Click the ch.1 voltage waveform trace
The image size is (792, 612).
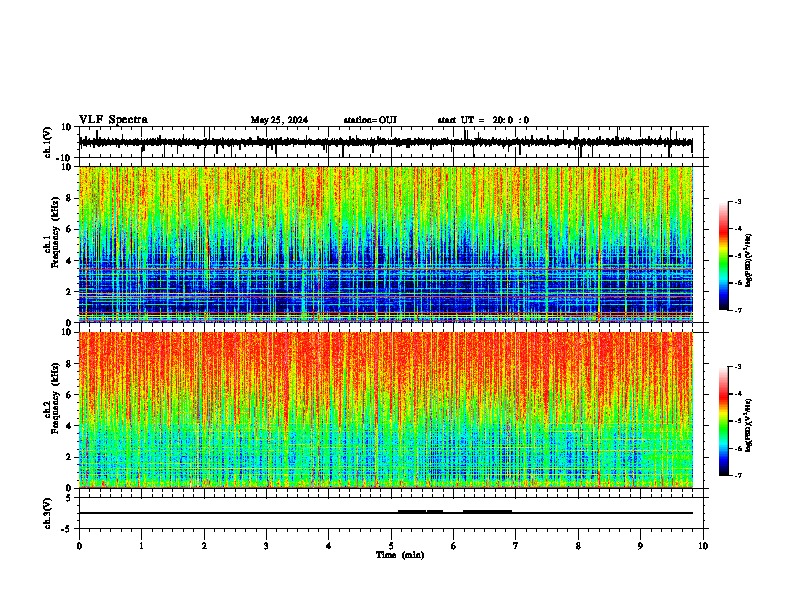coord(385,143)
